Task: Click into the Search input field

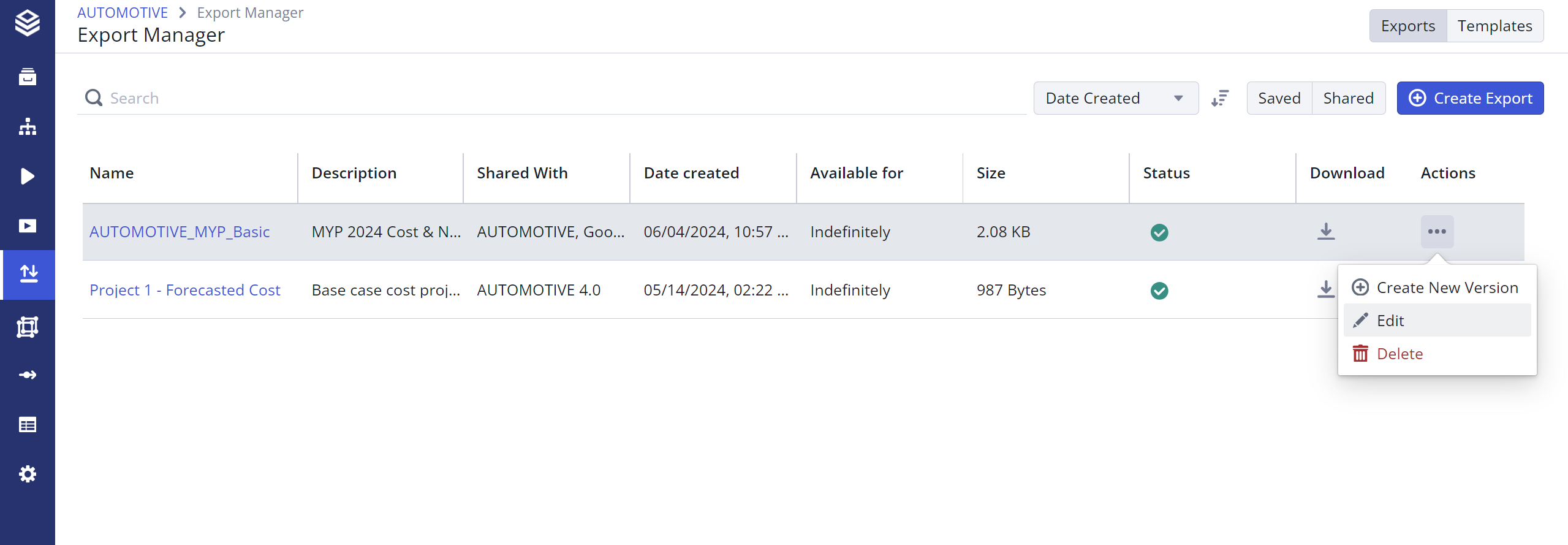Action: (x=551, y=98)
